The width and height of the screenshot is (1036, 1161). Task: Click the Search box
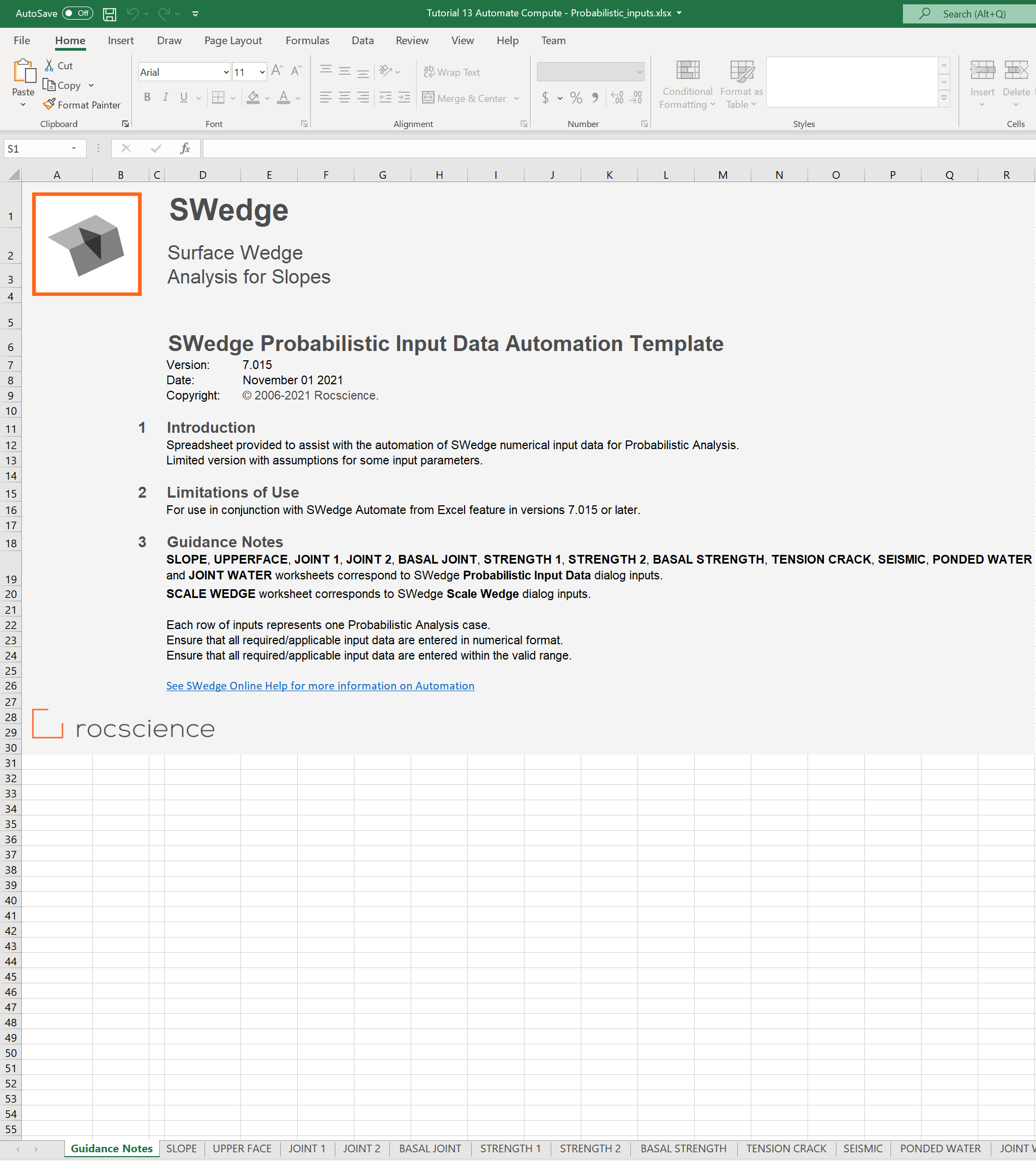click(969, 14)
